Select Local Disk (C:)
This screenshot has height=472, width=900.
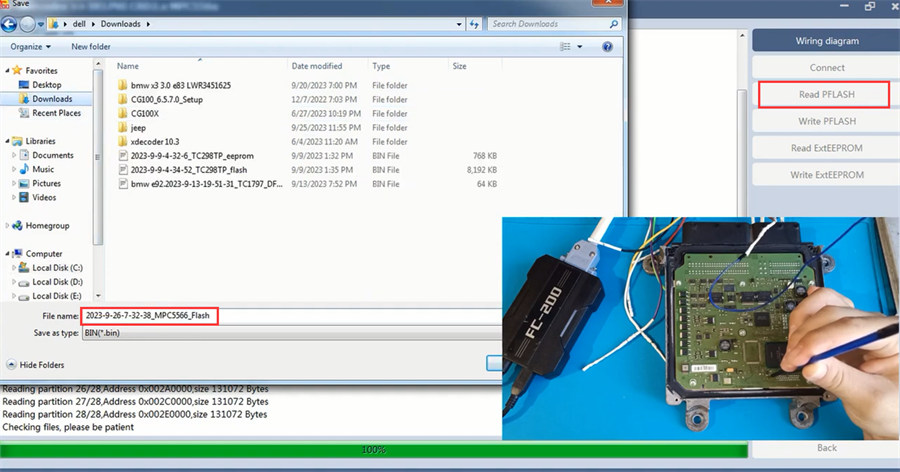coord(57,268)
